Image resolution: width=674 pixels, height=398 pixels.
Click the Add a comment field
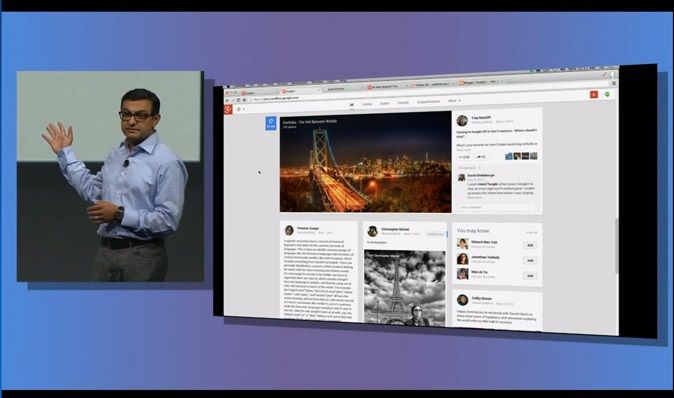point(496,207)
